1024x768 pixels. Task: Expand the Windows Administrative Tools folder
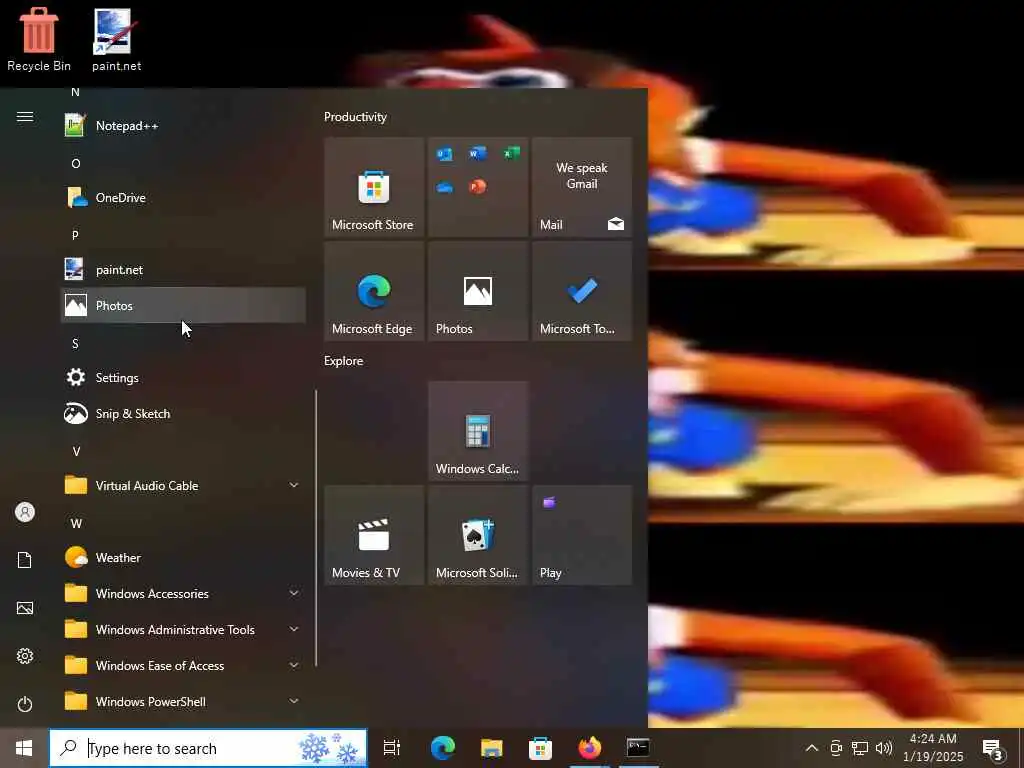(x=183, y=629)
